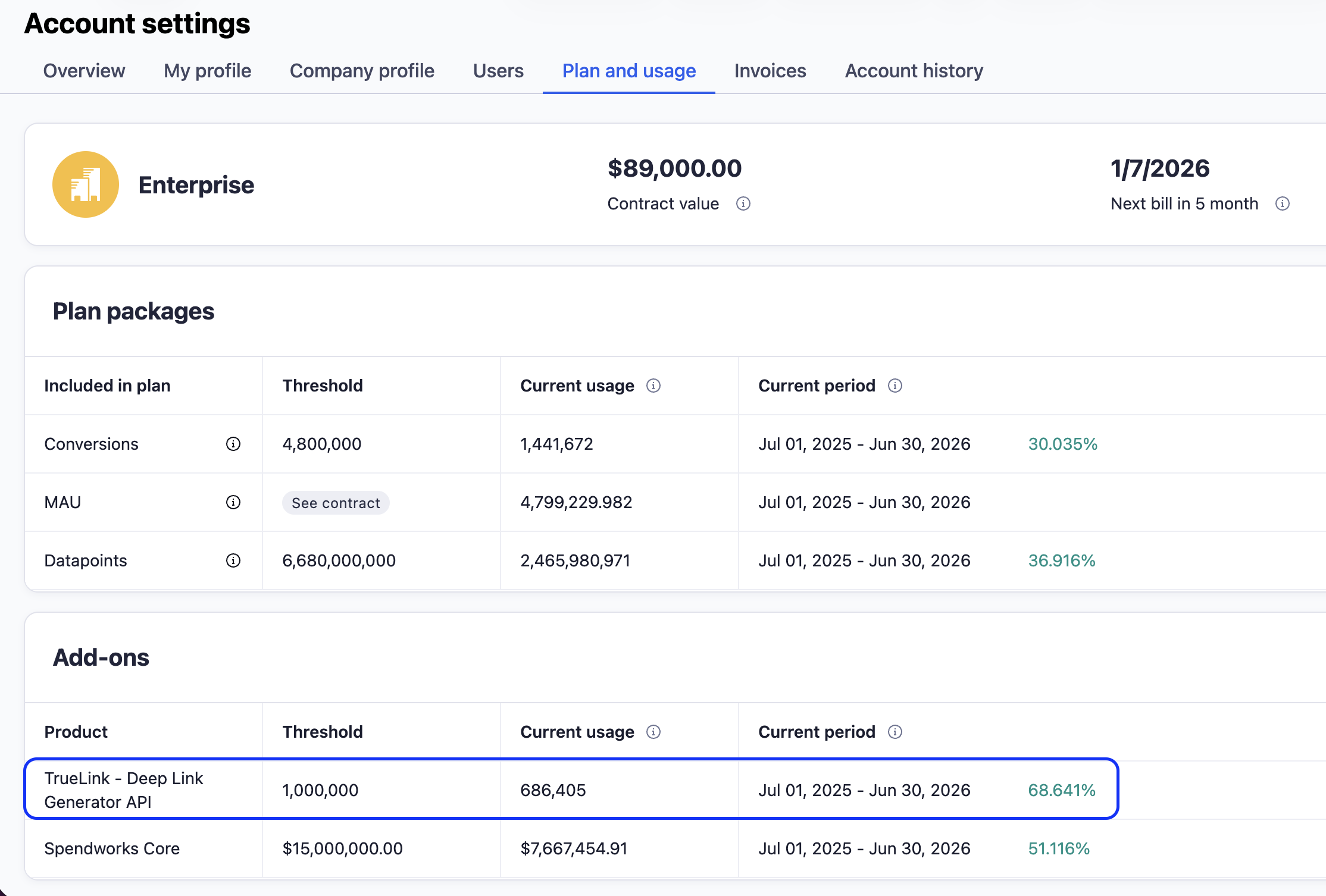Open the Users tab

point(498,71)
